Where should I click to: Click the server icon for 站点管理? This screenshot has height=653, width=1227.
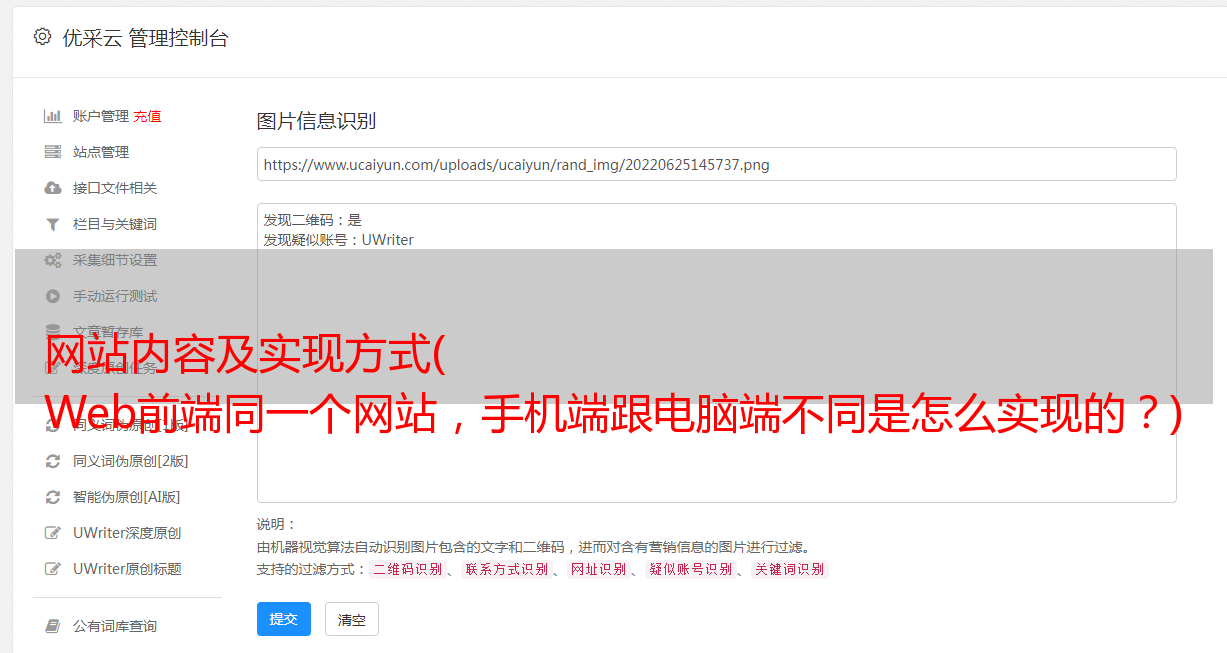pos(53,152)
